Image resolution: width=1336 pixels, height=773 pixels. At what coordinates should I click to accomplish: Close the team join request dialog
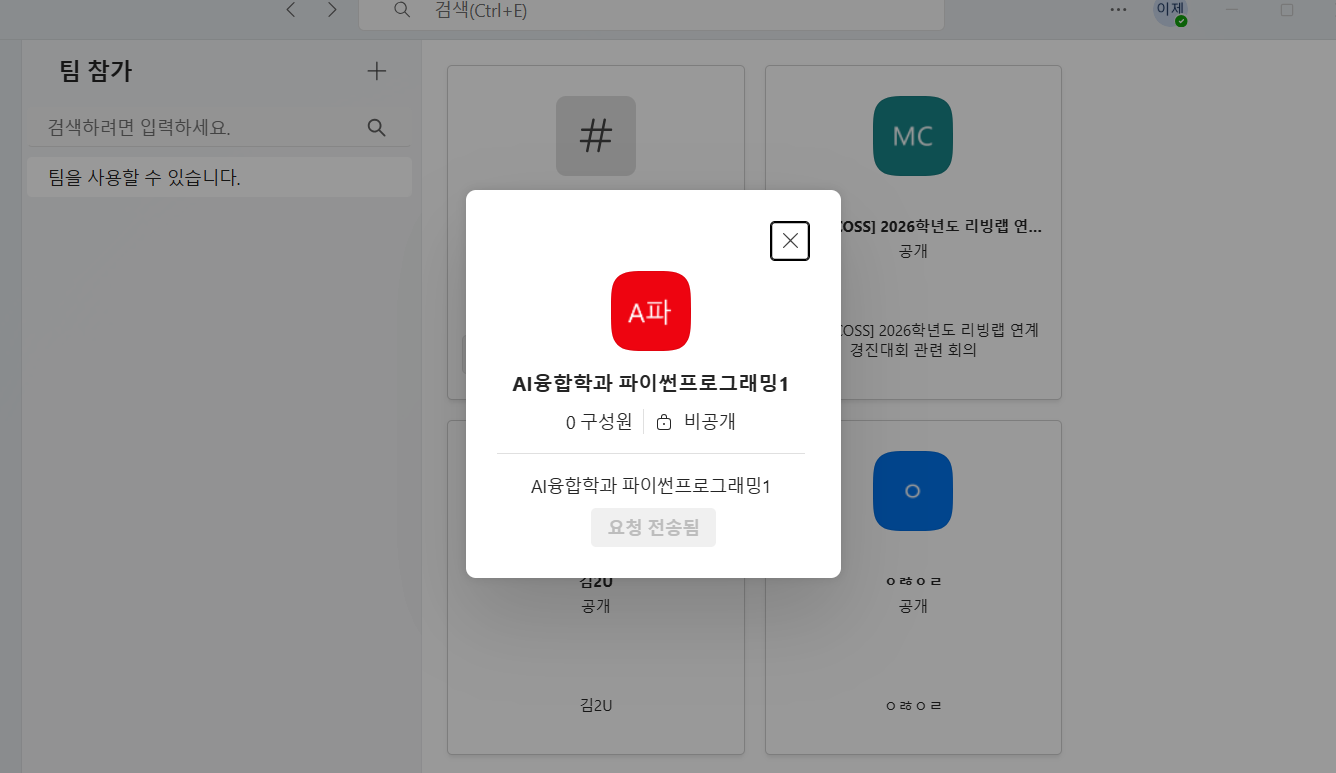click(x=790, y=241)
